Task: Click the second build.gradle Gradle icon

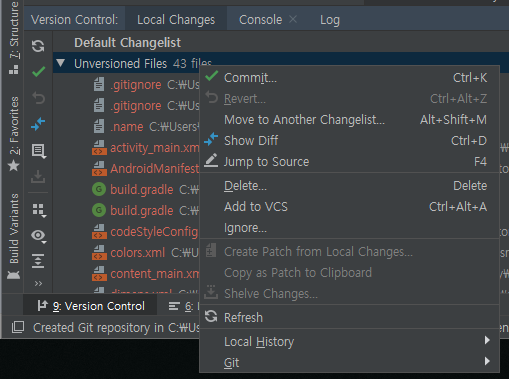Action: click(x=99, y=211)
